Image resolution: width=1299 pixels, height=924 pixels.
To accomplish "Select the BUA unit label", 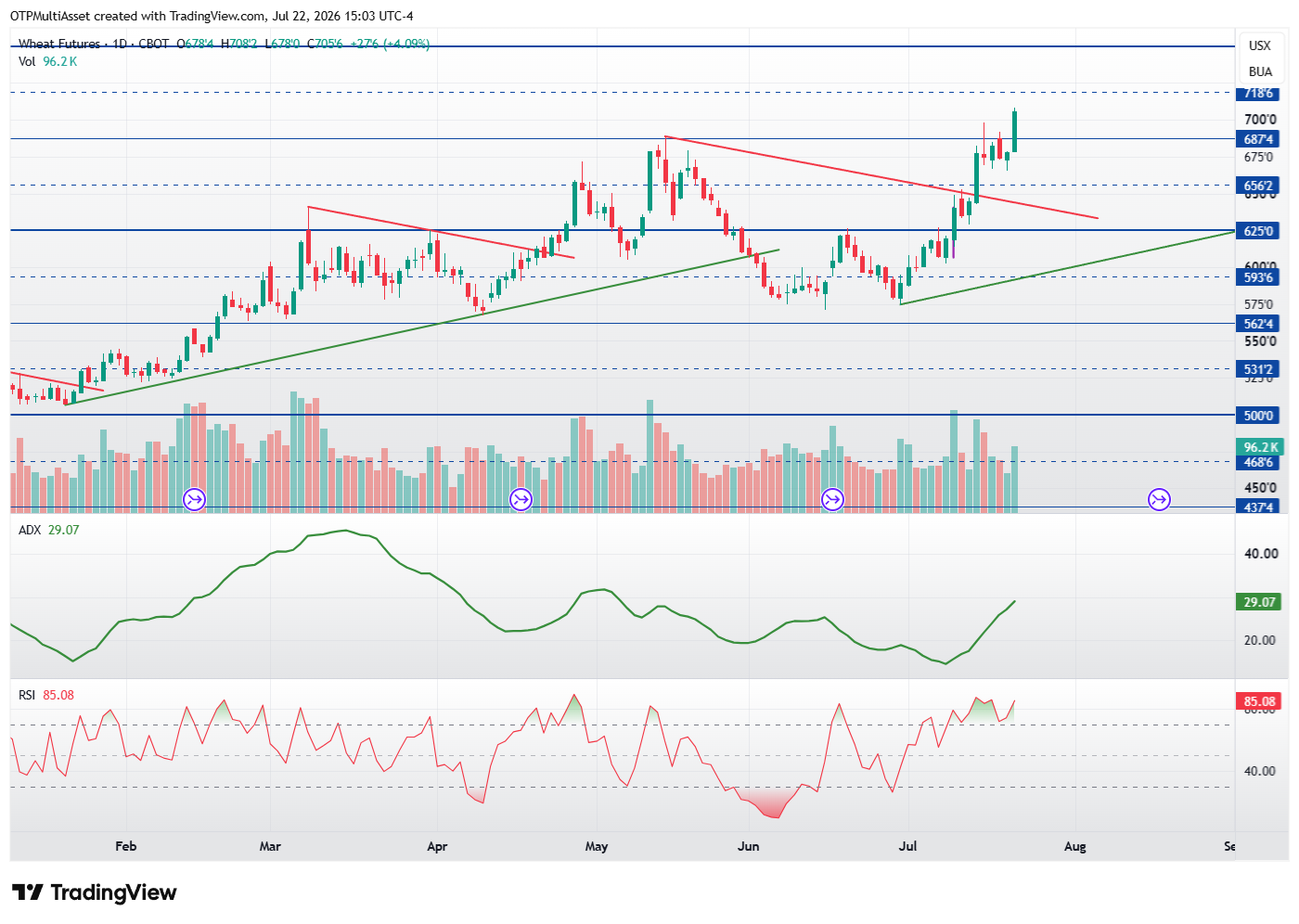I will click(1260, 71).
